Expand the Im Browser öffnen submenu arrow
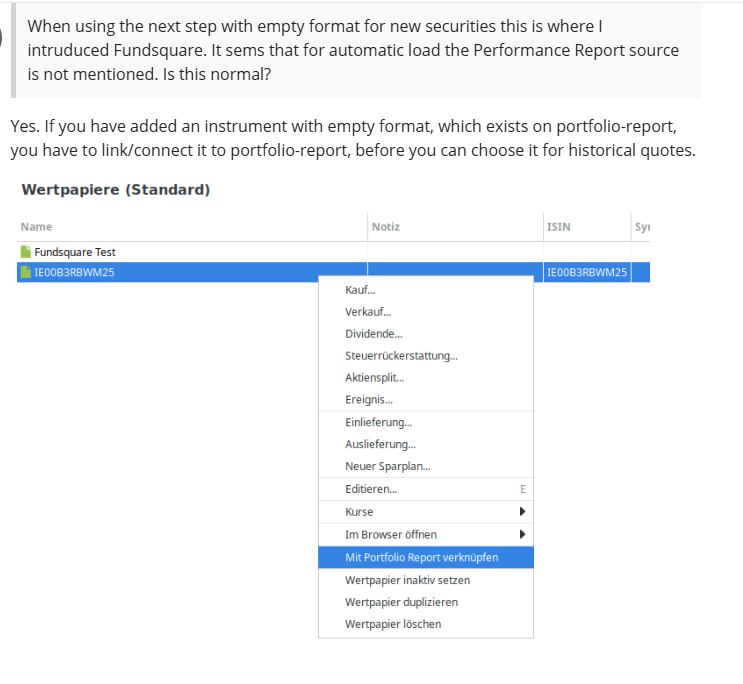Screen dimensions: 743x684 pyautogui.click(x=522, y=534)
